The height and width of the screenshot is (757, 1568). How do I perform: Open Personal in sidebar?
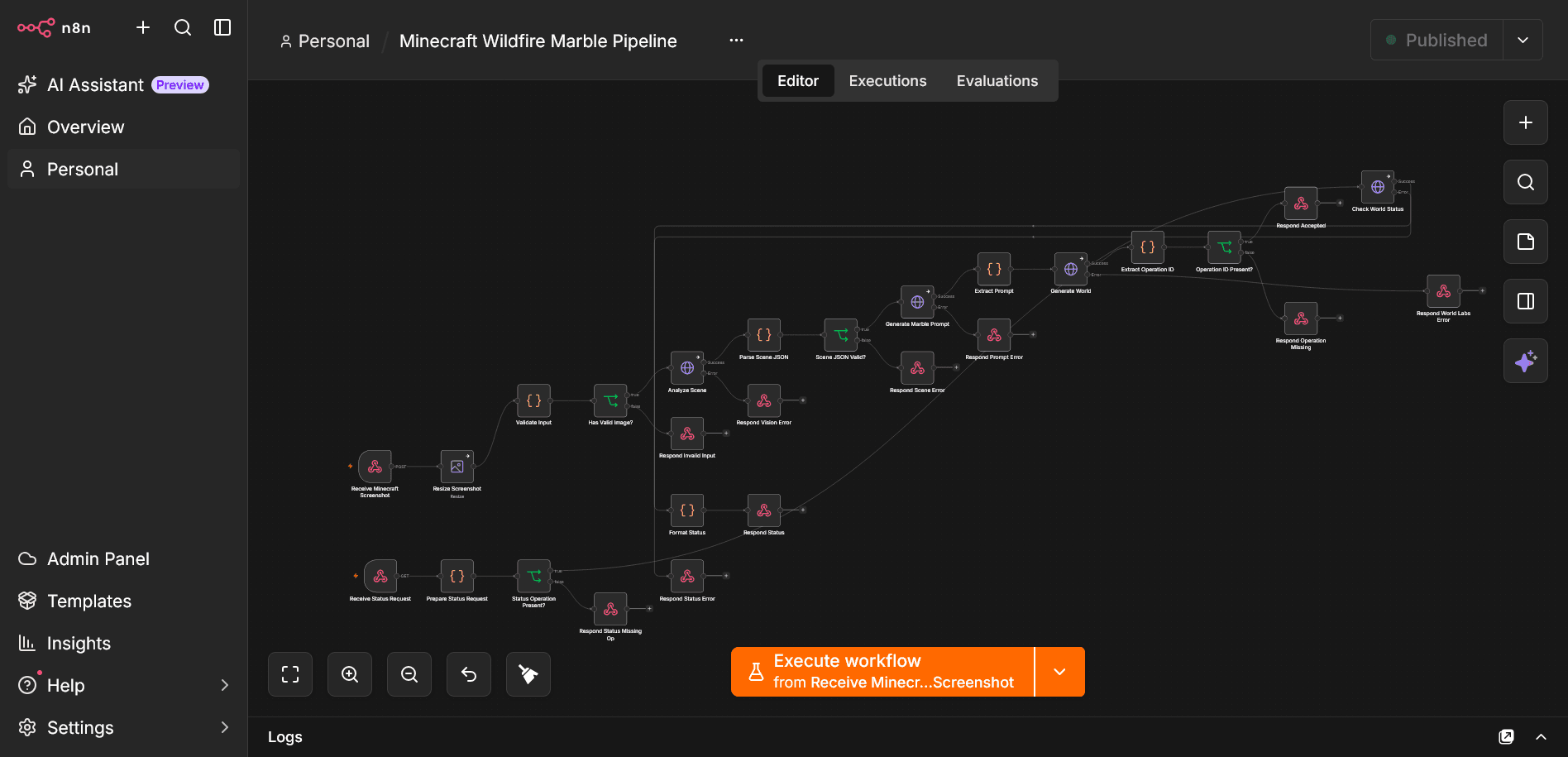[x=123, y=170]
